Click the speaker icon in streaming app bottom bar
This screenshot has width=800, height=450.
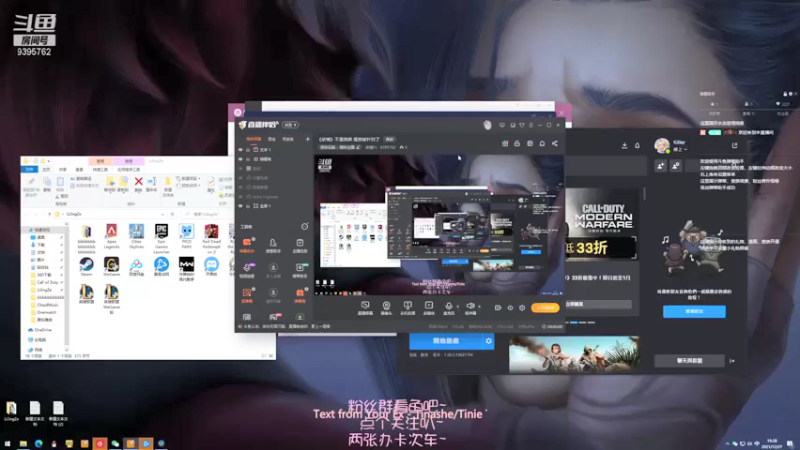(470, 308)
